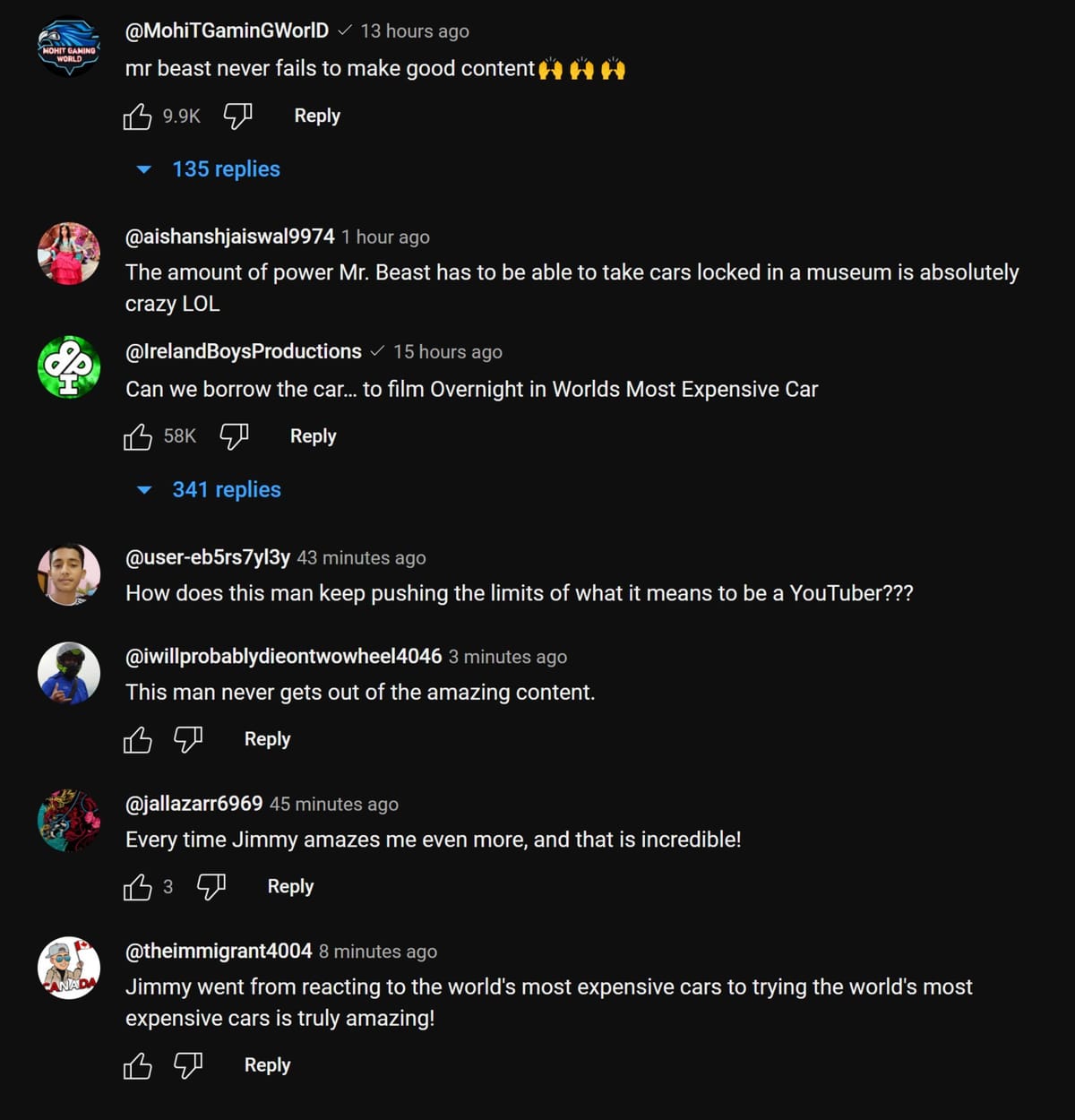Viewport: 1075px width, 1120px height.
Task: Expand the 341 replies thread
Action: click(226, 490)
